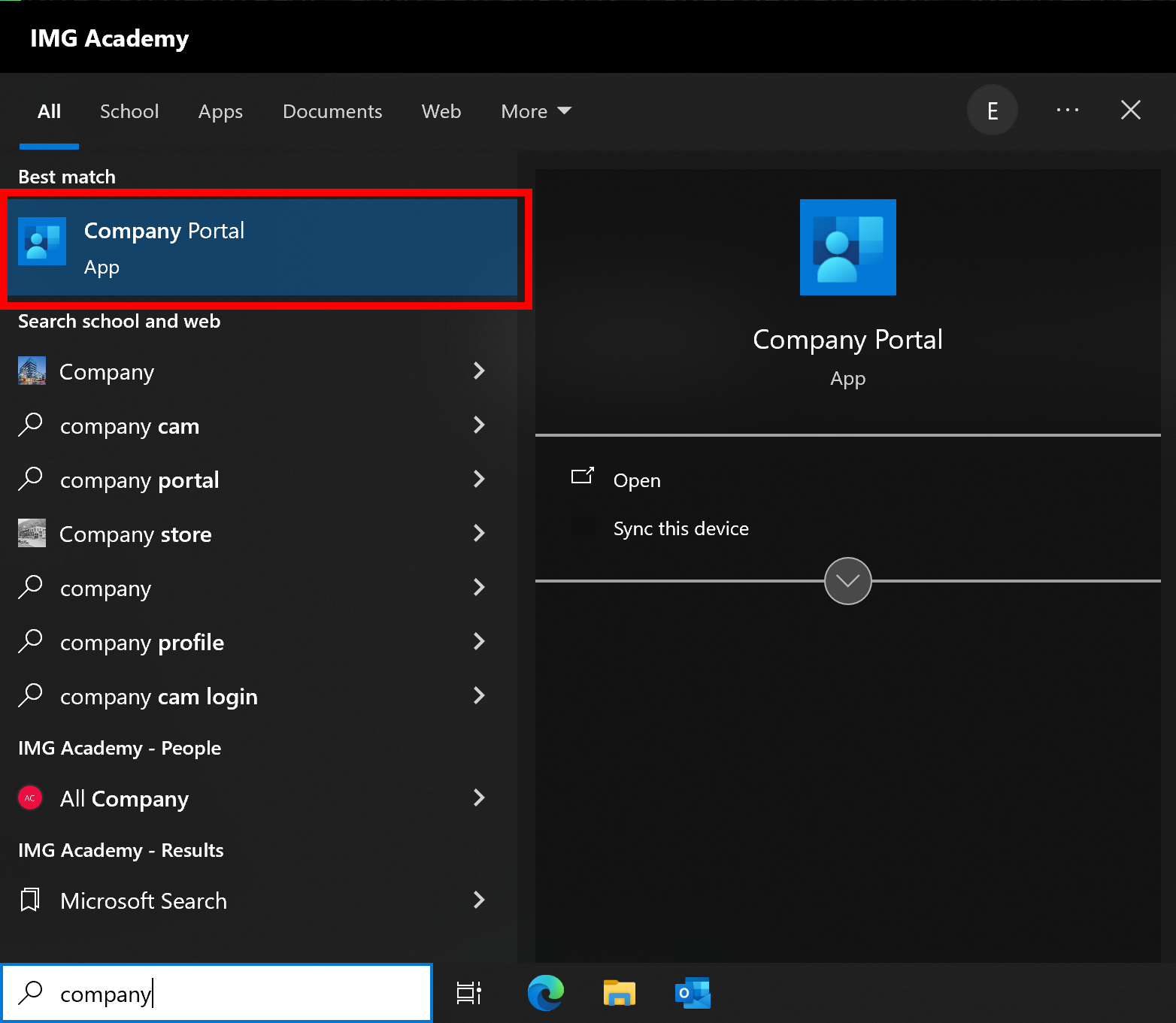
Task: Expand more actions with the circular chevron
Action: click(847, 581)
